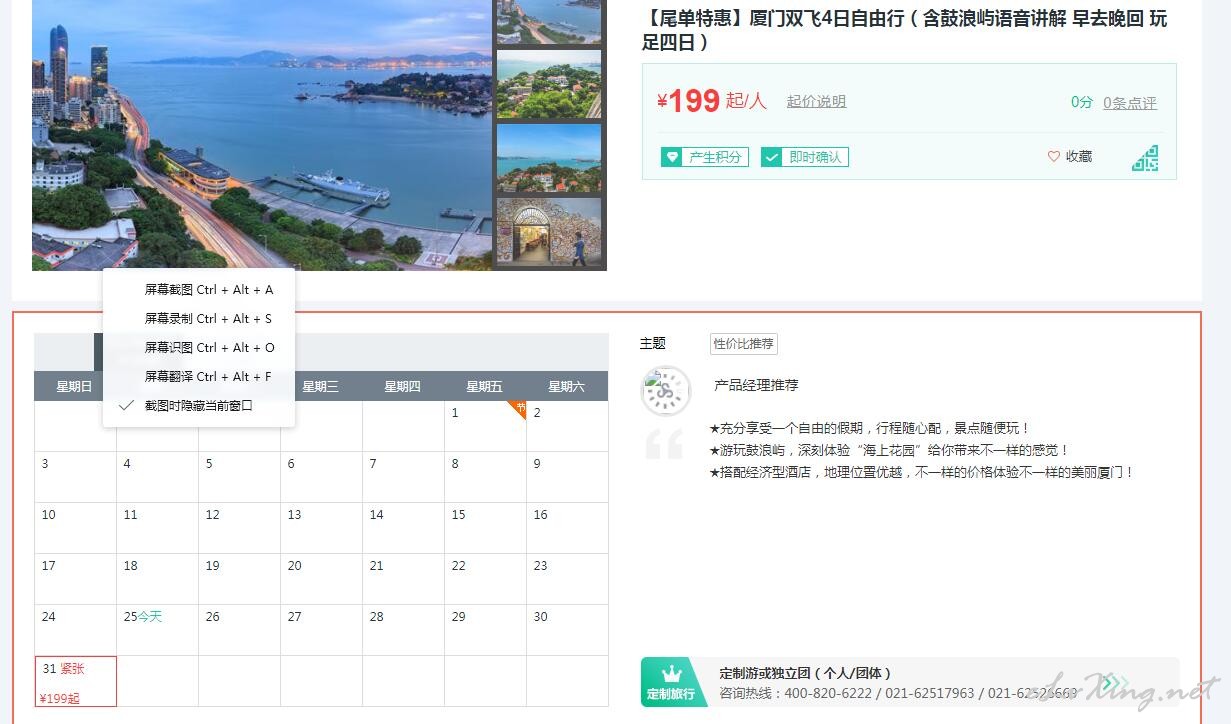
Task: Click 收藏 to save this trip
Action: pos(1079,157)
